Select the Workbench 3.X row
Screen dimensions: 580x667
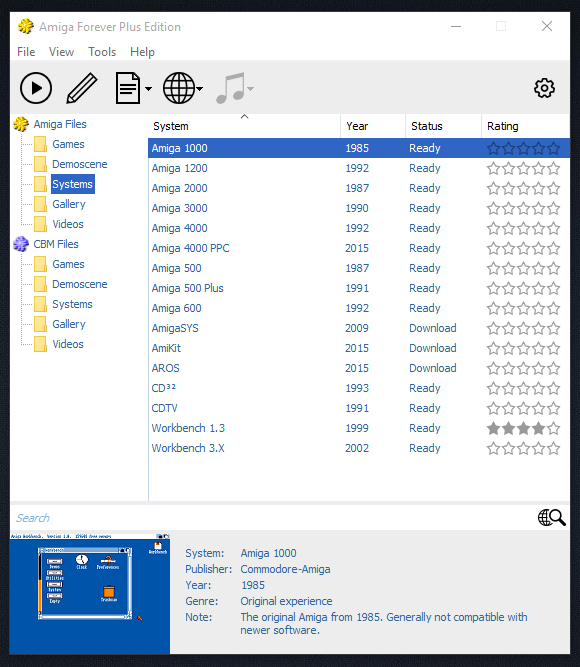359,448
